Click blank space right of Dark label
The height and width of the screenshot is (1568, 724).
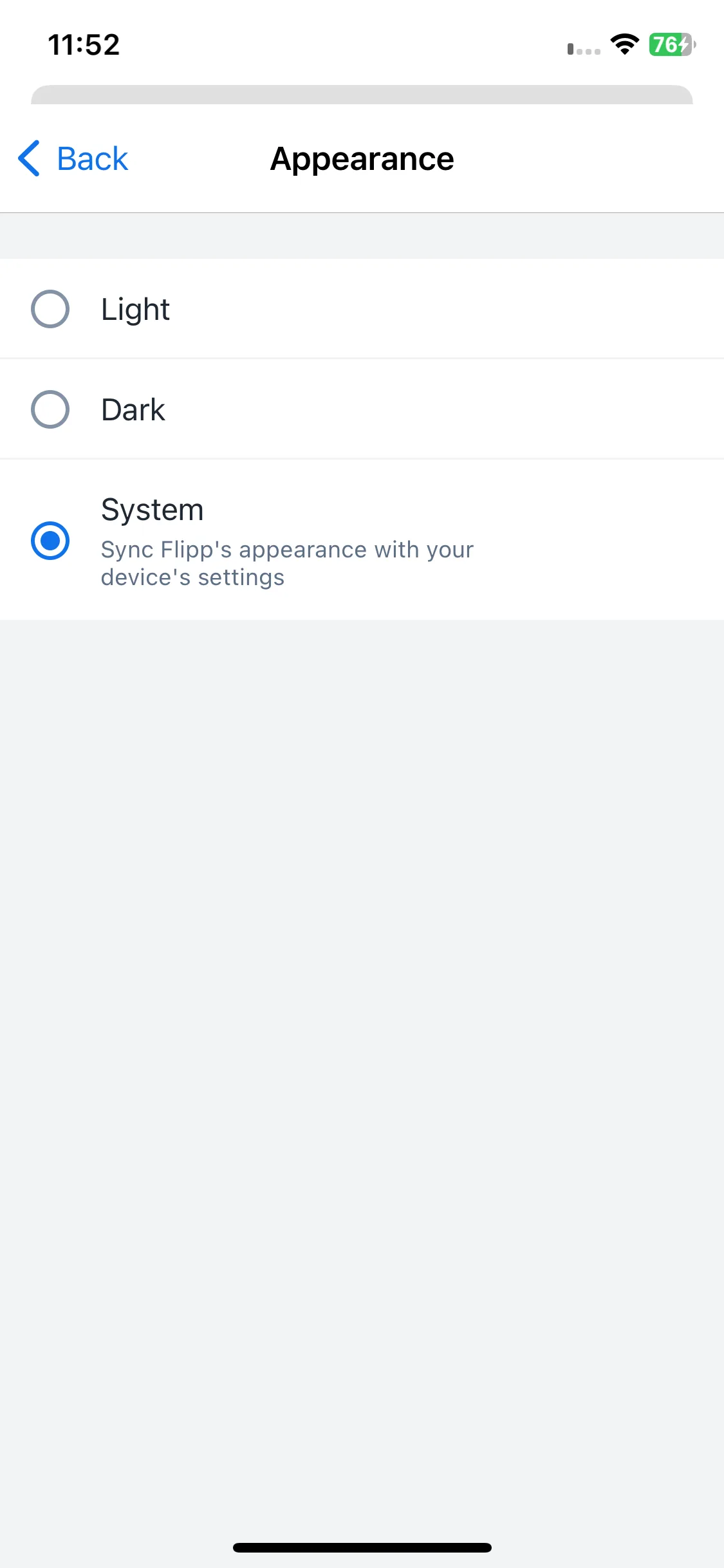tap(444, 409)
